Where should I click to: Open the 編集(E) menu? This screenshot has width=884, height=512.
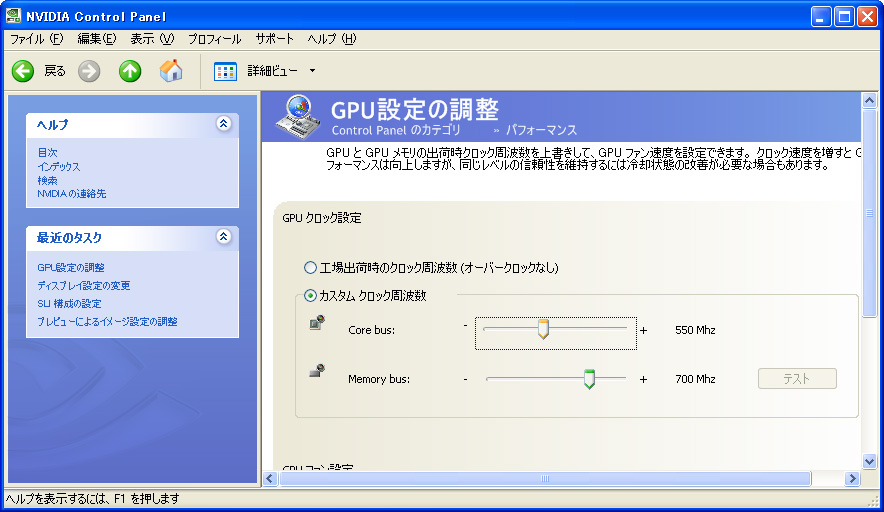(96, 39)
